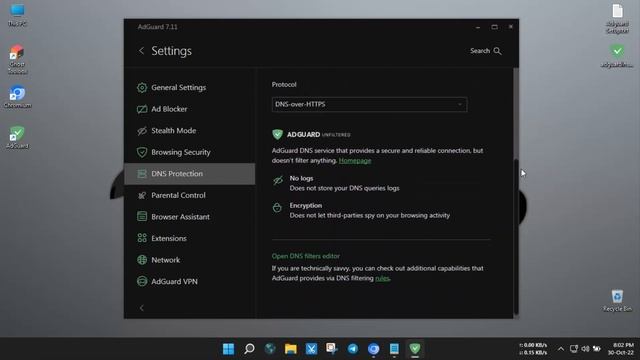Open the Extensions section
This screenshot has width=640, height=360.
(x=190, y=238)
